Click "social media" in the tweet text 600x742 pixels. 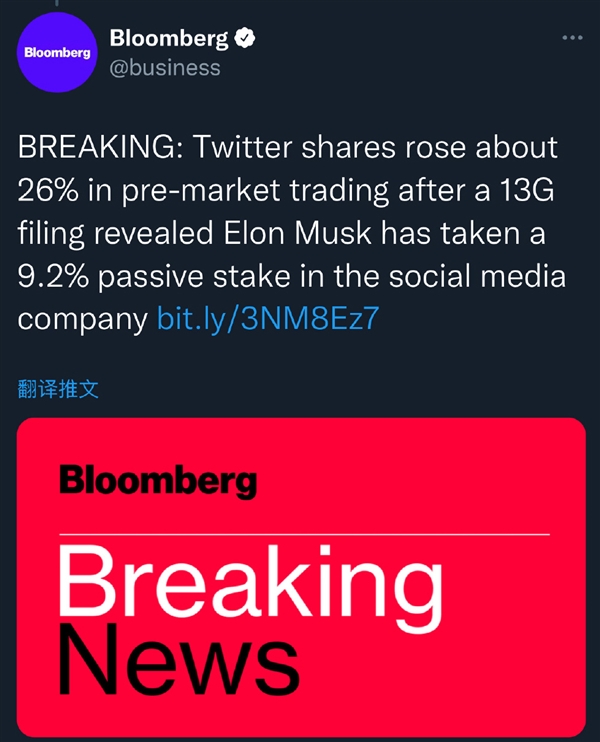pyautogui.click(x=477, y=276)
